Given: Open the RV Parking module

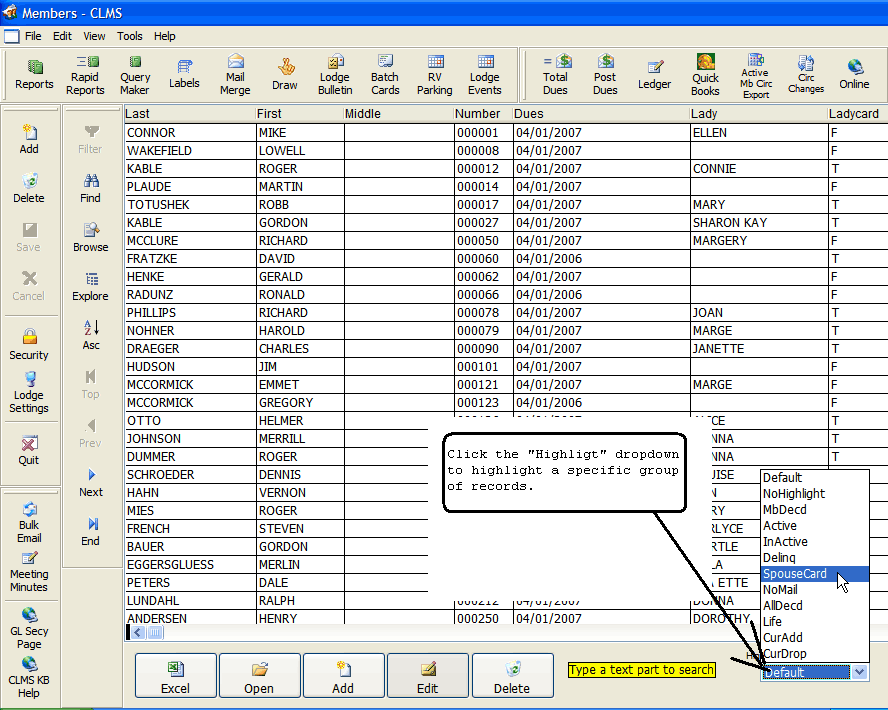Looking at the screenshot, I should click(435, 75).
